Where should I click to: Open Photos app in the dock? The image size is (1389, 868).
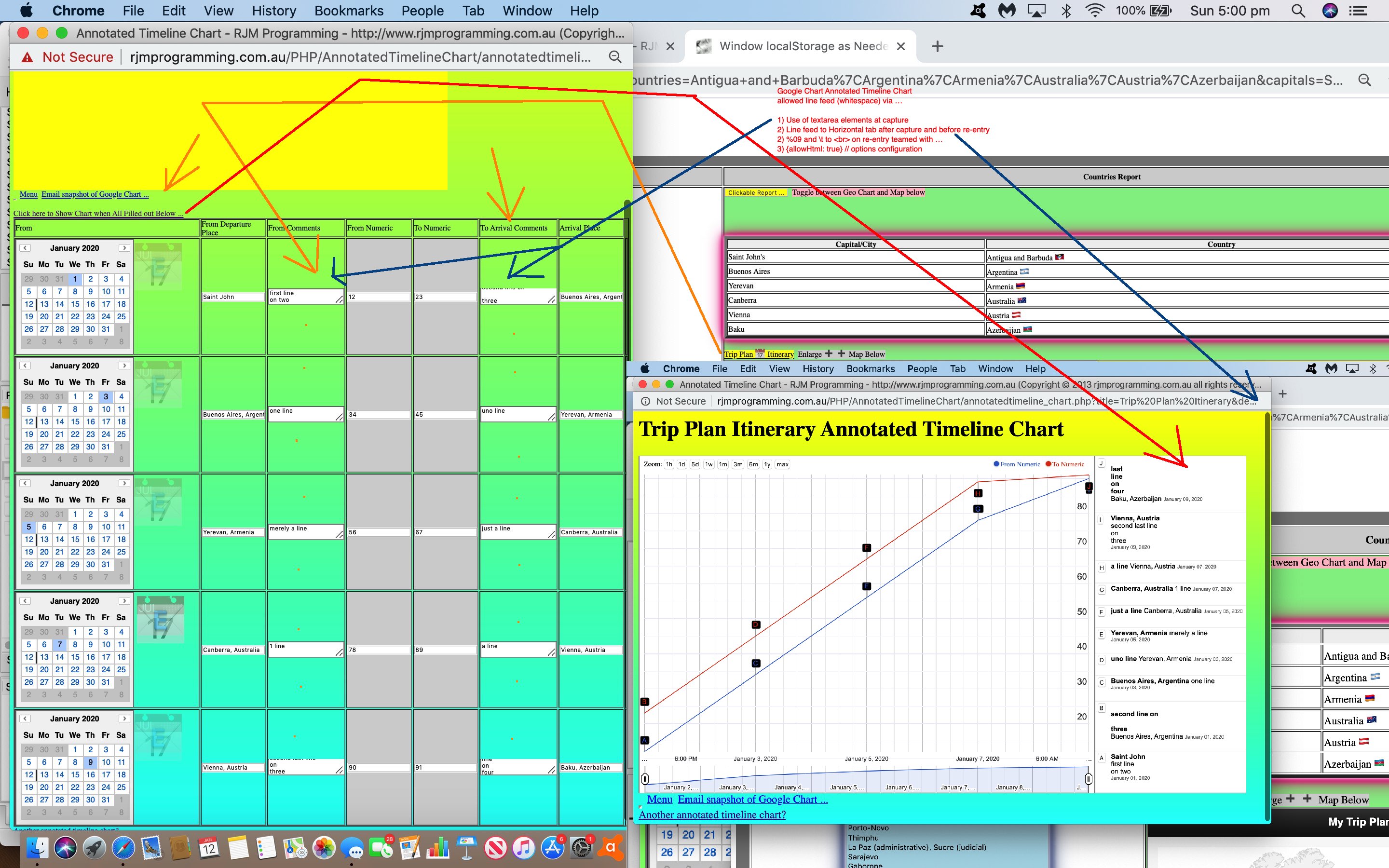[324, 848]
